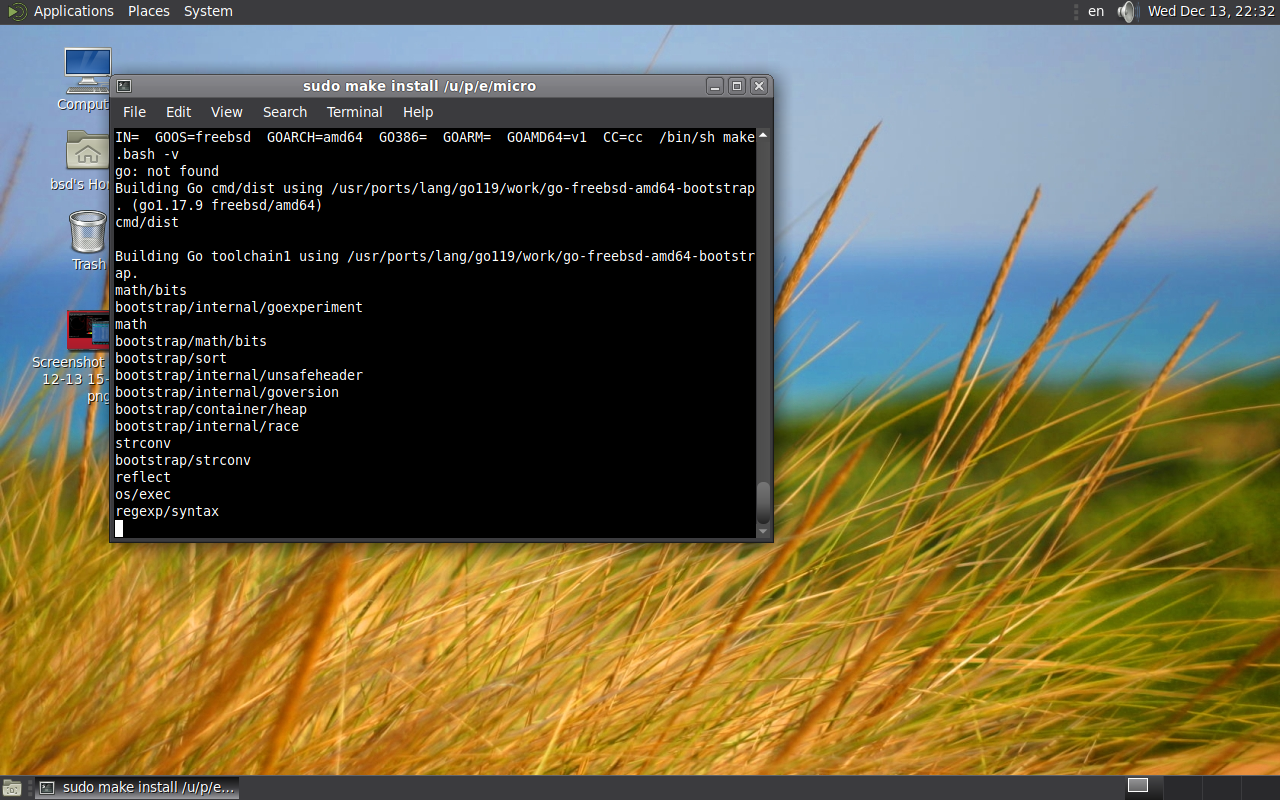Open the System menu
Screen dimensions: 1280x800
(x=208, y=11)
